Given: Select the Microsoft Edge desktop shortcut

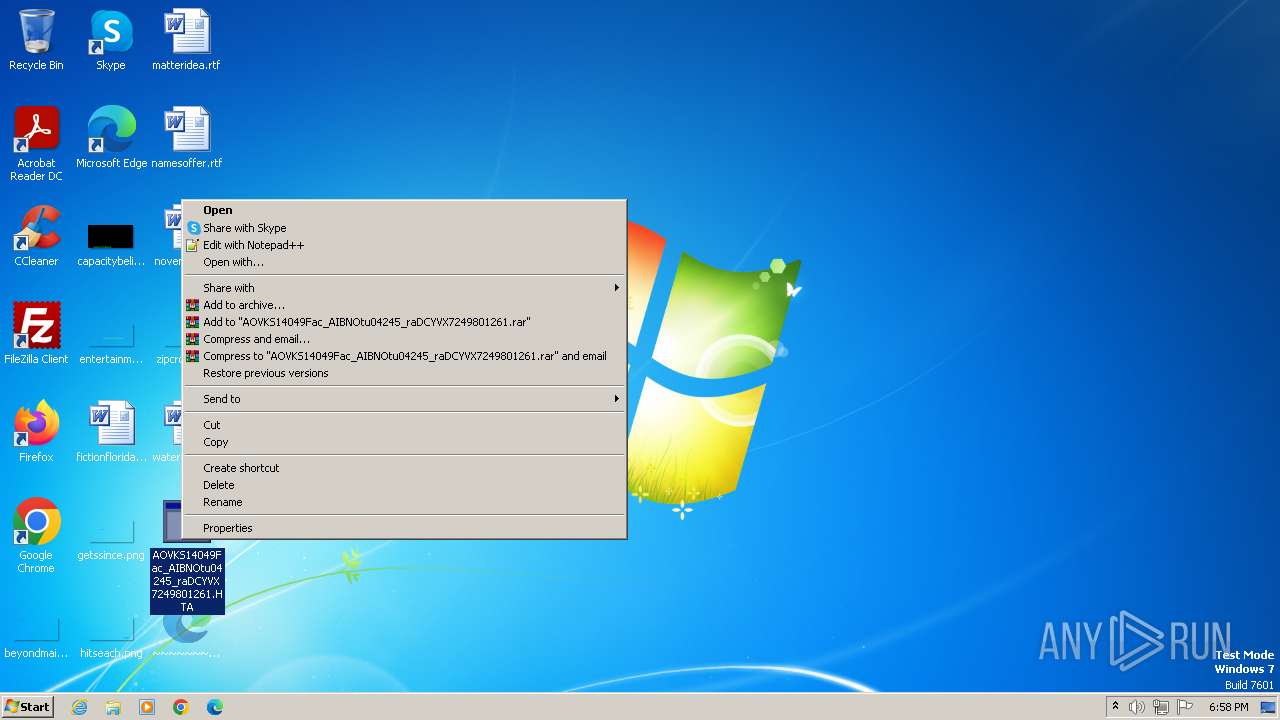Looking at the screenshot, I should [111, 137].
